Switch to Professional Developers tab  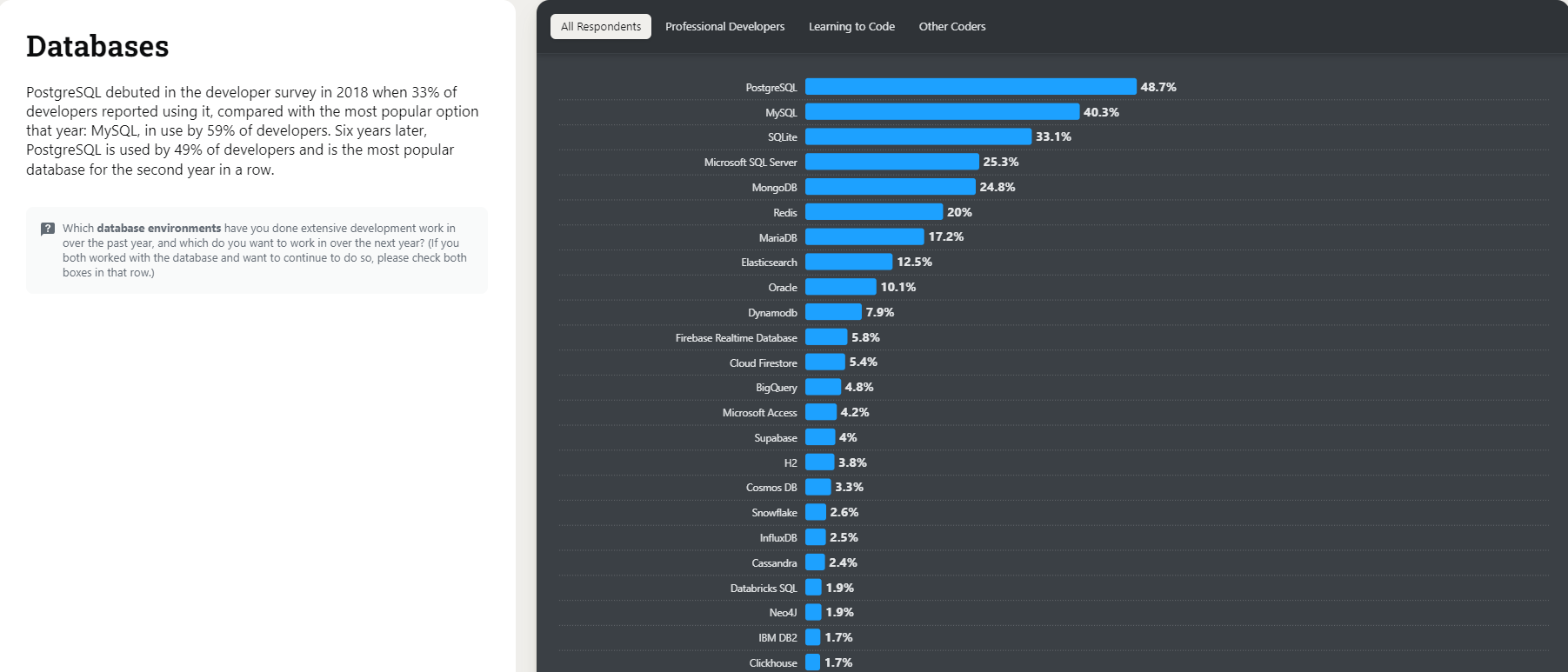724,27
